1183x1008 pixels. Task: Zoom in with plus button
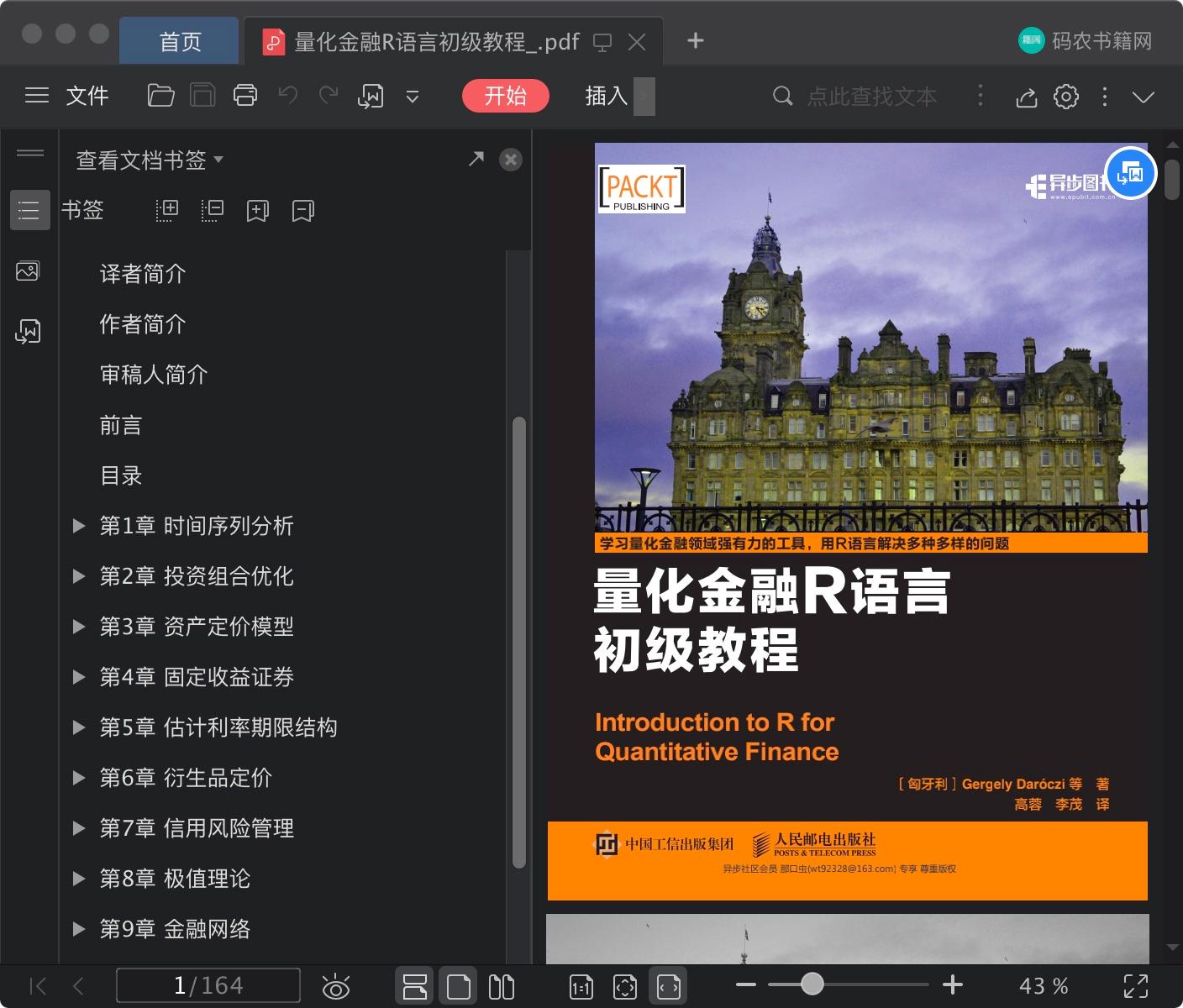(x=953, y=985)
